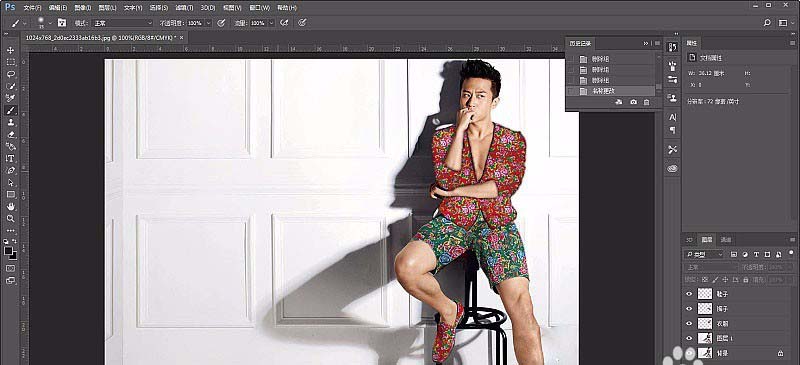Enable pressure for opacity icon
Viewport: 800px width, 365px height.
[x=221, y=23]
